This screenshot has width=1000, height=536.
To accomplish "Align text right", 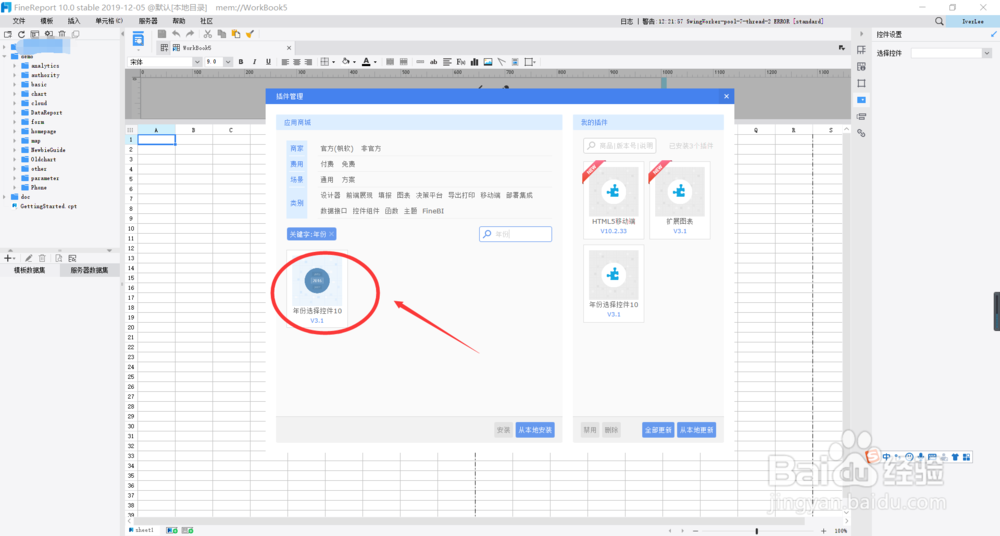I will point(308,62).
